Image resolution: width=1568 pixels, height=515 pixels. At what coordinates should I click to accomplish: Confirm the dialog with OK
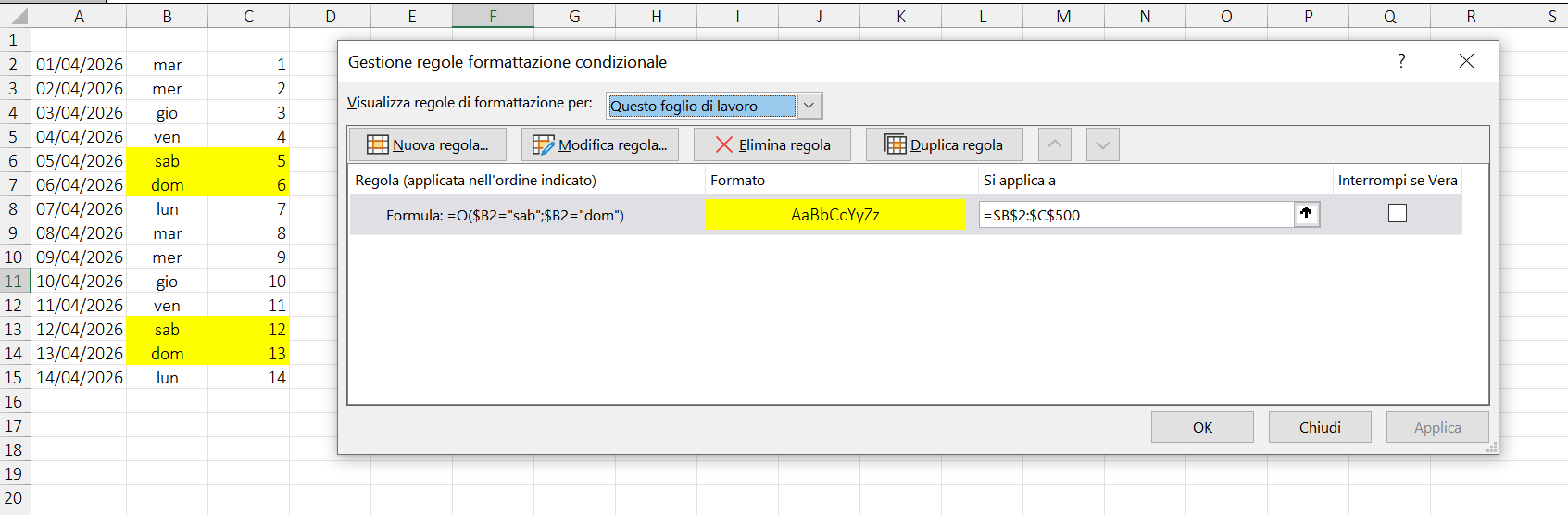point(1202,427)
